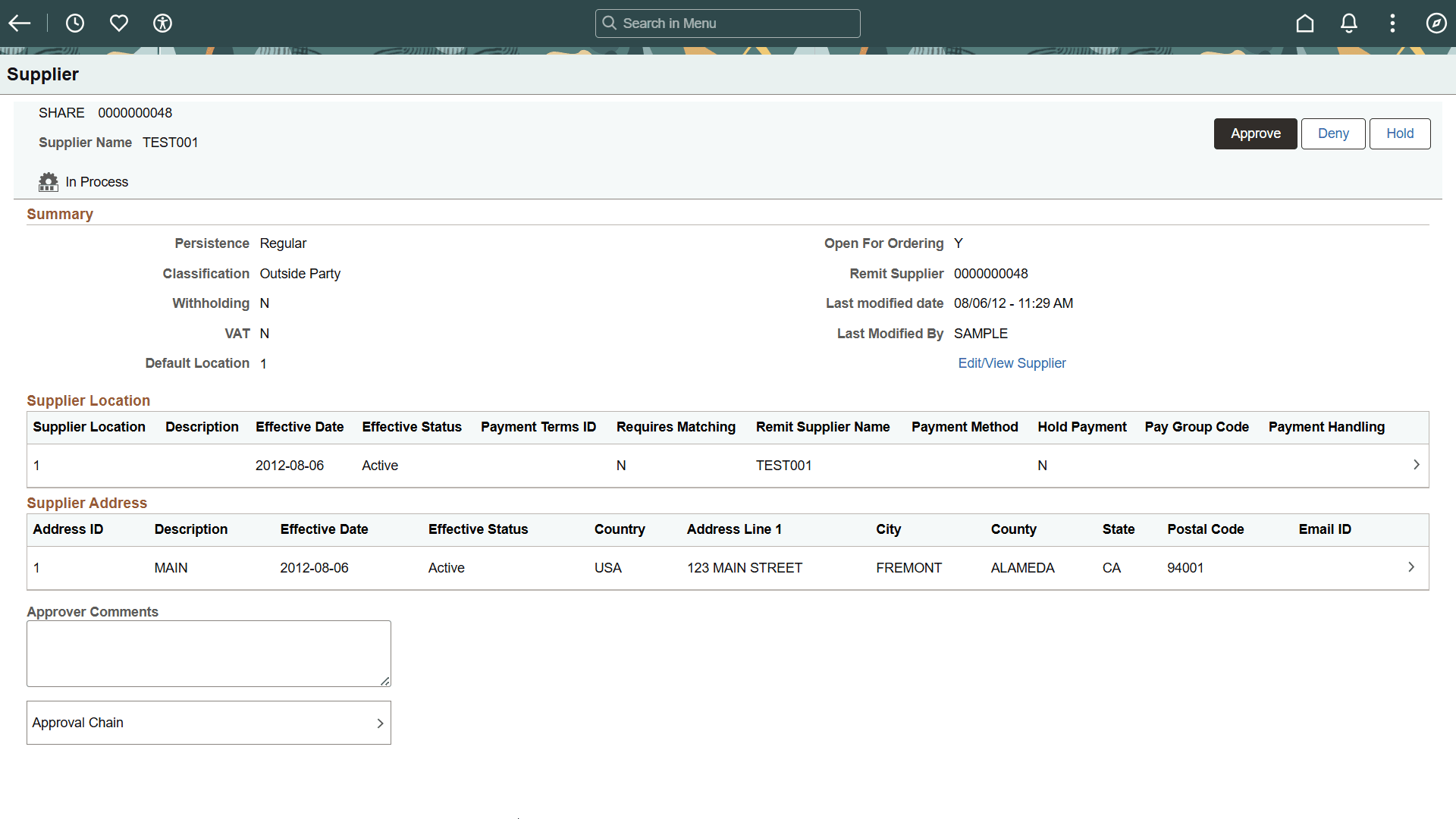The width and height of the screenshot is (1456, 819).
Task: Open the NavBar compass icon
Action: 1437,23
